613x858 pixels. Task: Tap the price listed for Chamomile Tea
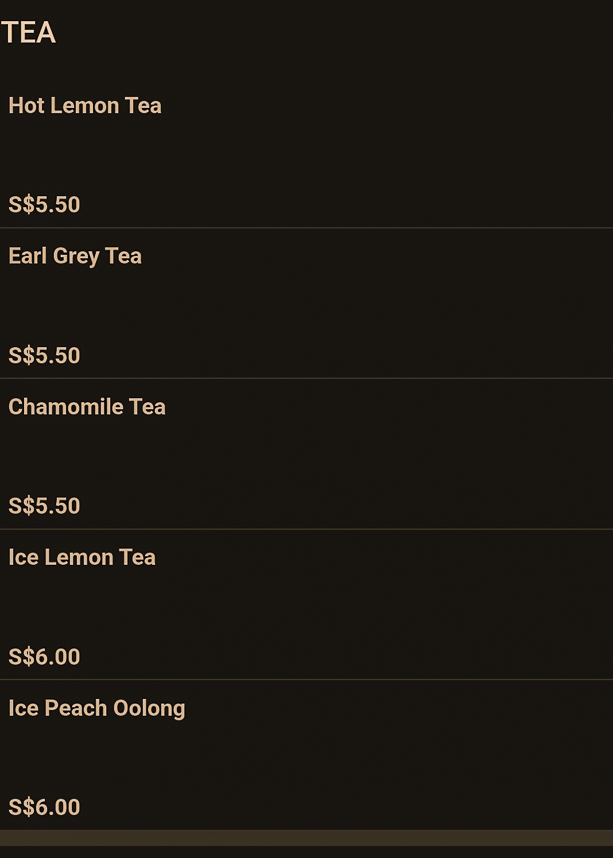coord(44,506)
